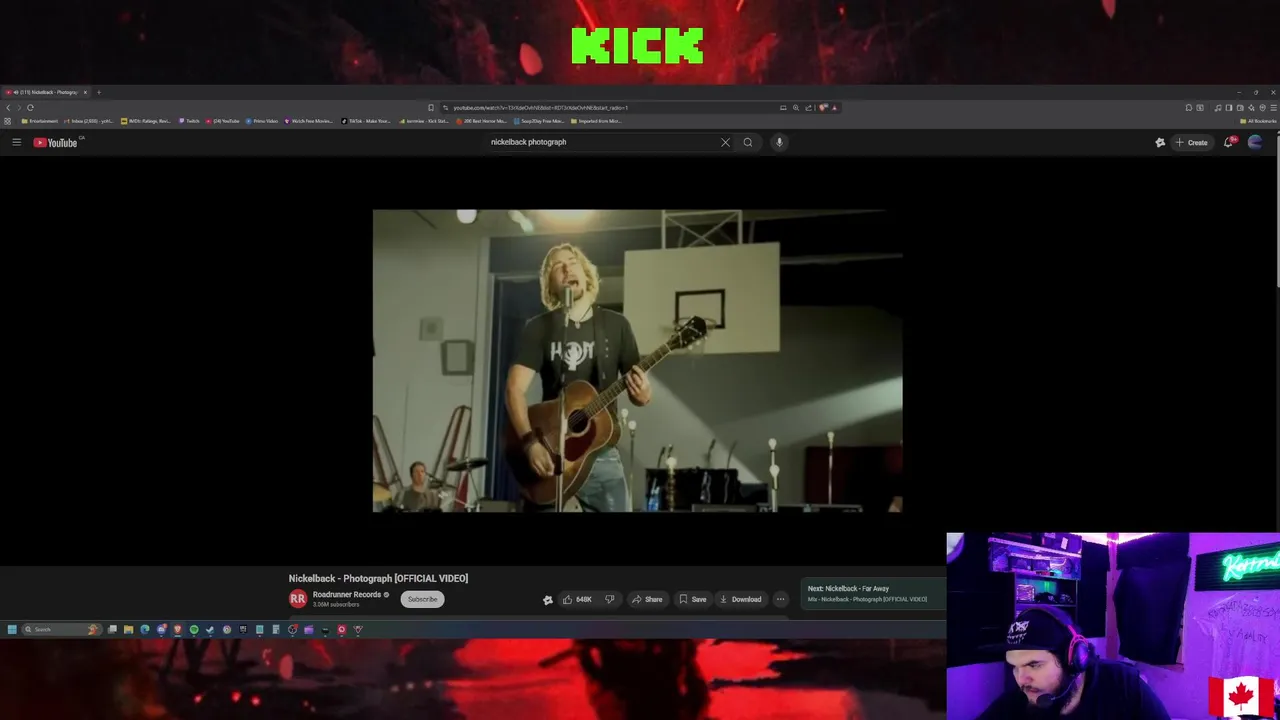Open the Roadrunner Records channel name

347,595
